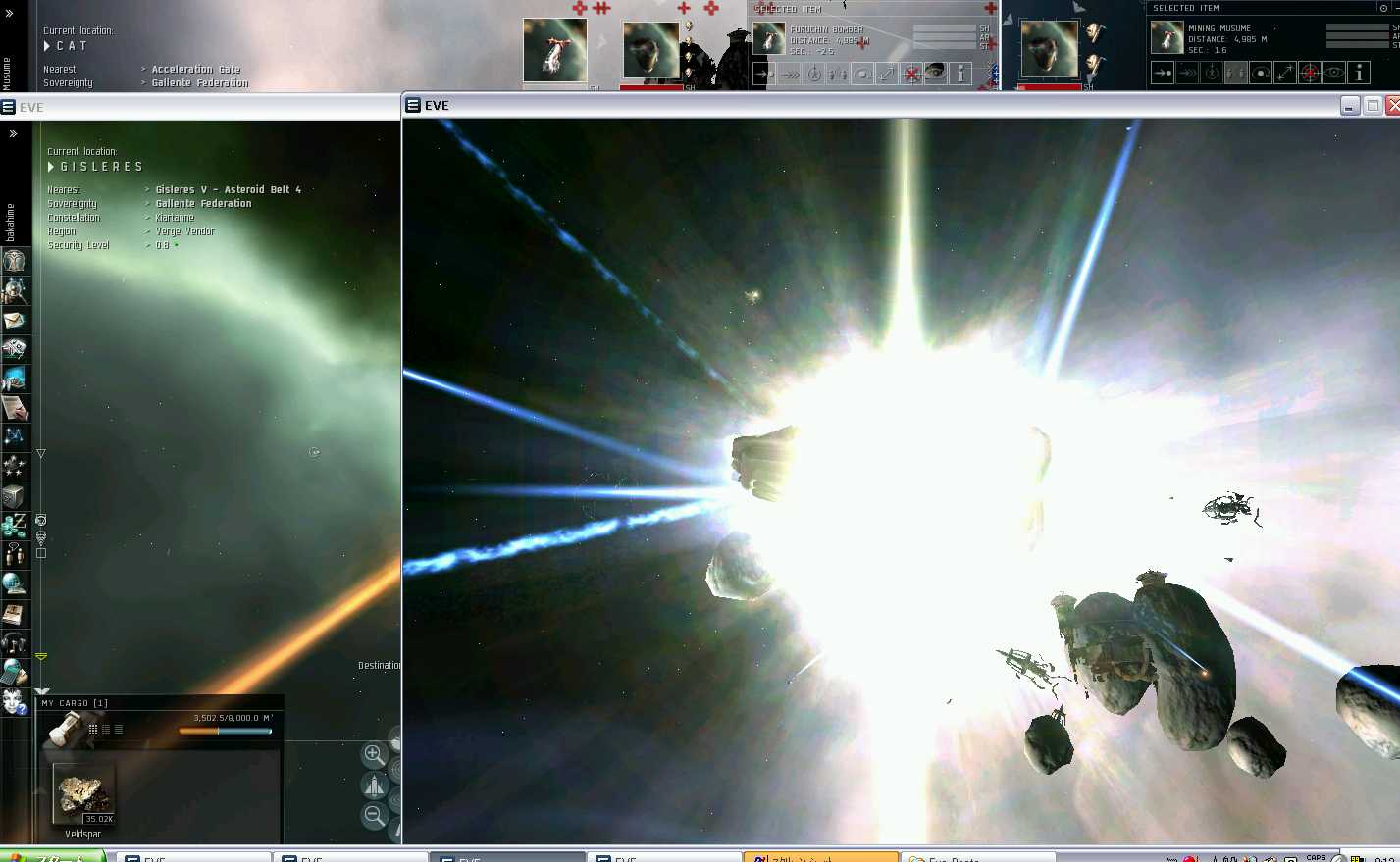
Task: Click the zoom out magnifier button
Action: point(374,815)
